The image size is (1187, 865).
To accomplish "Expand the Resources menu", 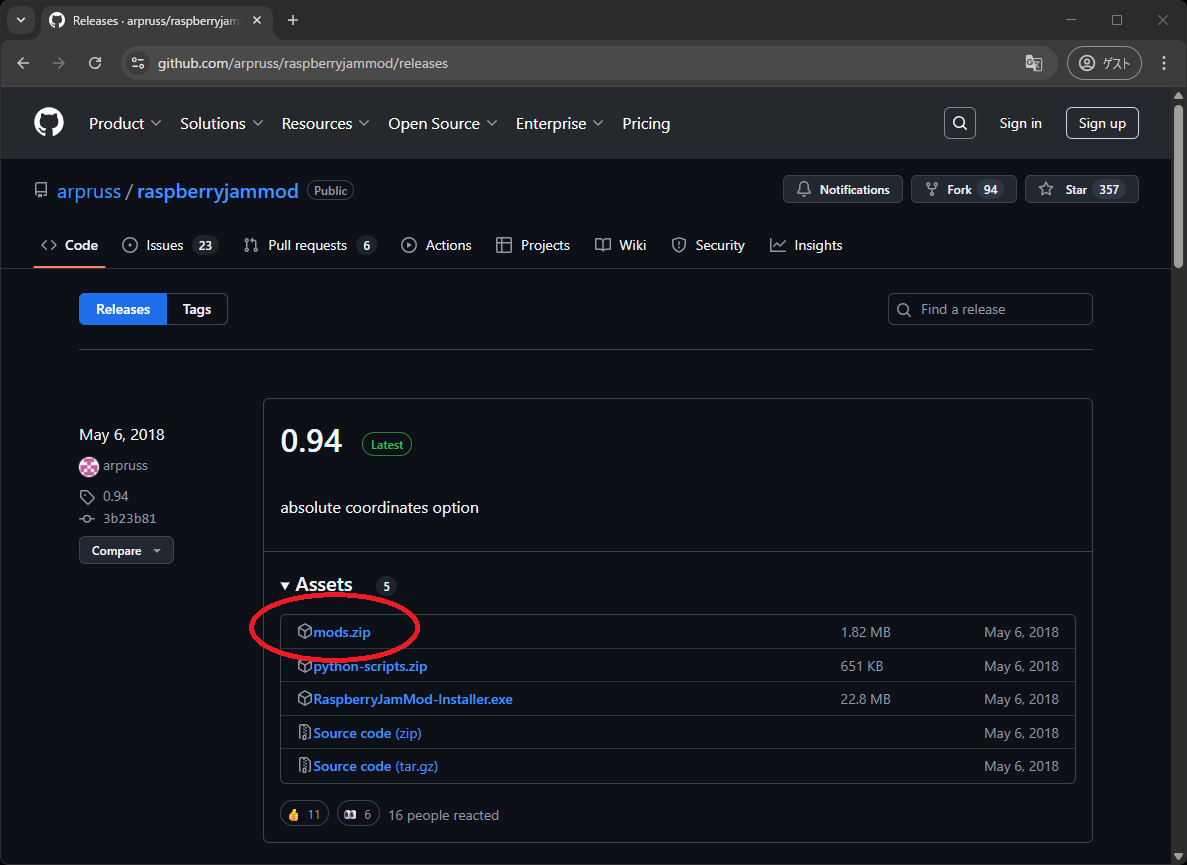I will [326, 123].
